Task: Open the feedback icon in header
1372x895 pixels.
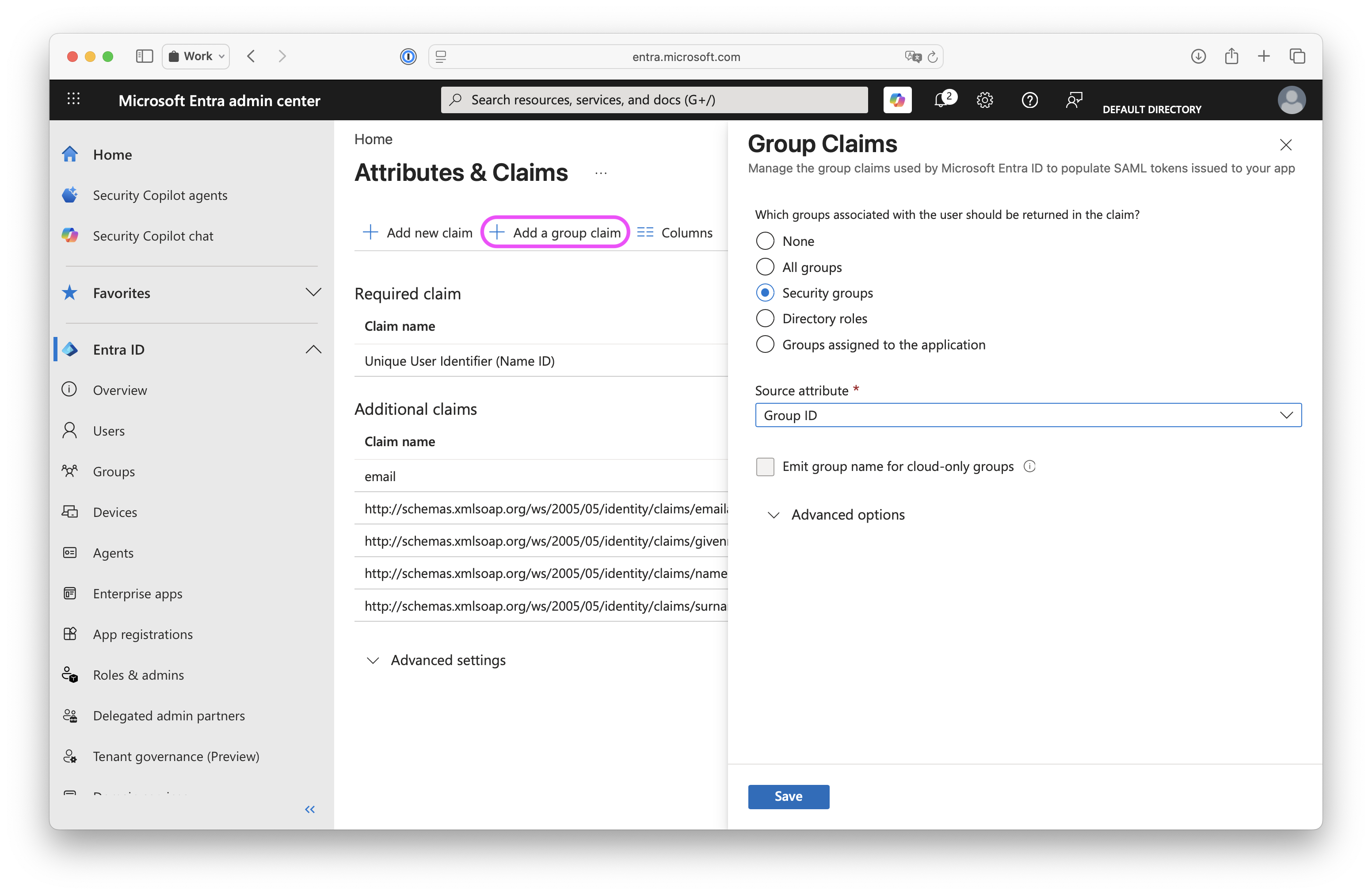Action: click(1074, 100)
